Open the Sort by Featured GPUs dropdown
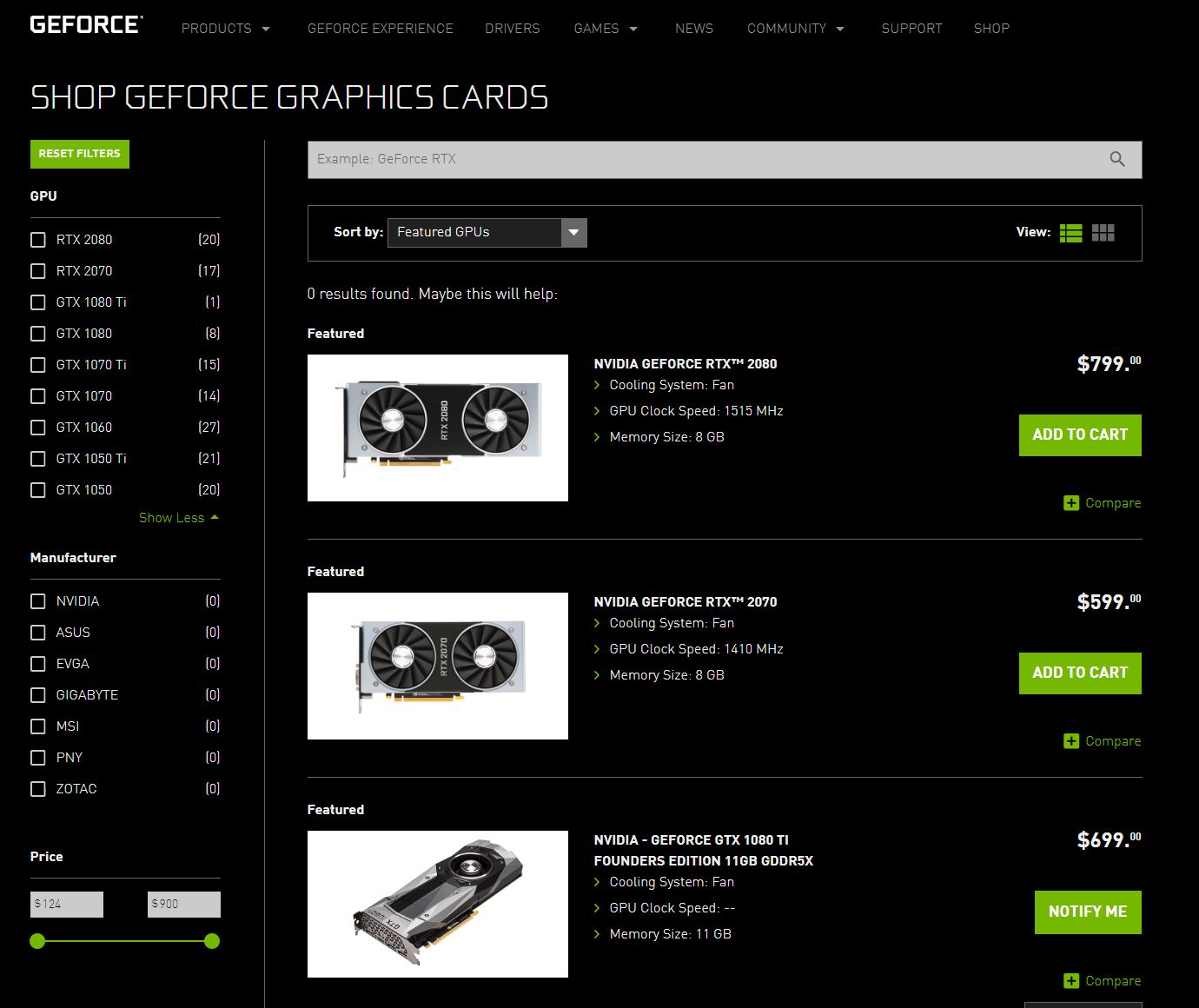This screenshot has width=1199, height=1008. point(487,232)
